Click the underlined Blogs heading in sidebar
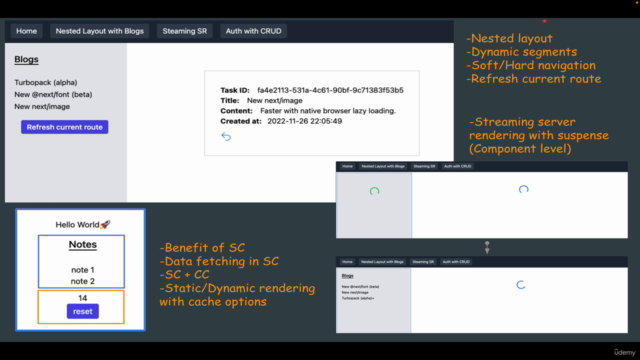This screenshot has width=640, height=360. point(26,60)
